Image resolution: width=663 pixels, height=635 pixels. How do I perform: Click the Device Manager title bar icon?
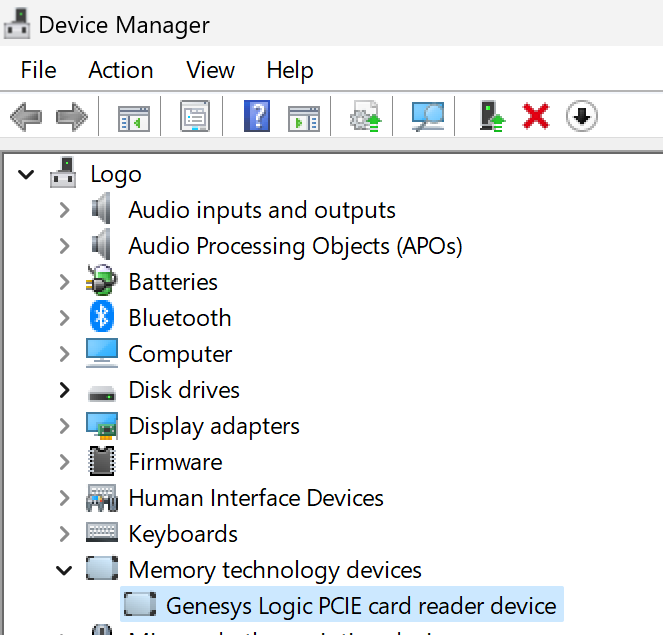[x=17, y=24]
